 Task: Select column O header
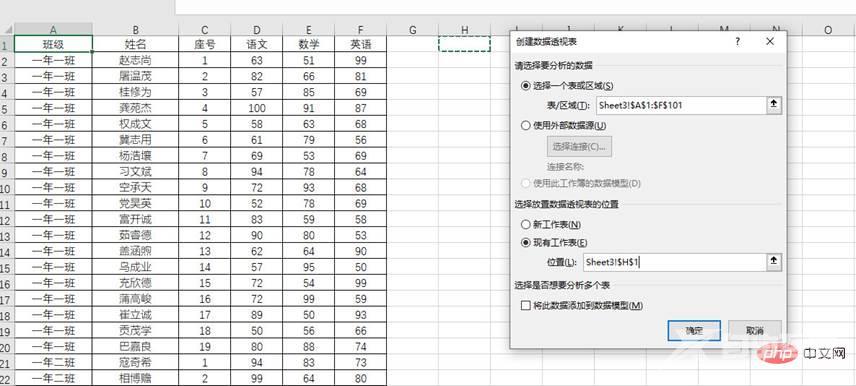pos(828,30)
